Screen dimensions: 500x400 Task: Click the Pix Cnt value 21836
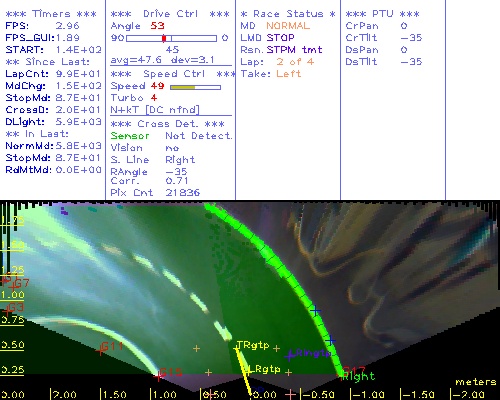point(183,192)
